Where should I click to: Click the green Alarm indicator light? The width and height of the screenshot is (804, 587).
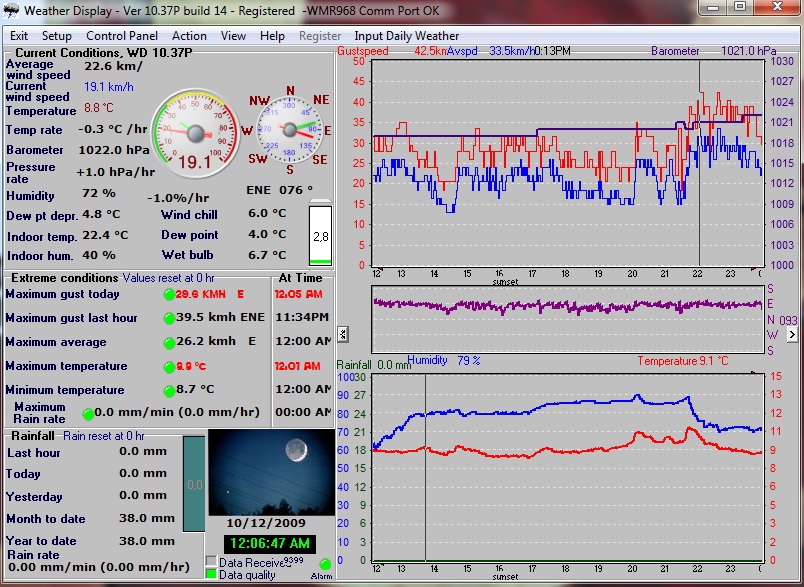324,565
